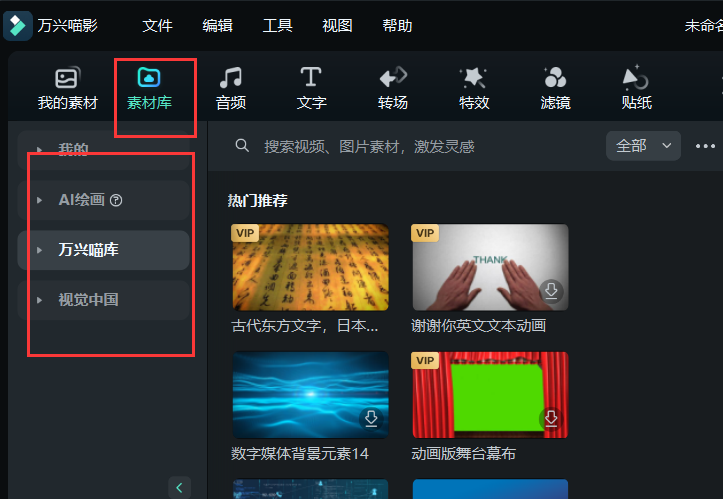
Task: Open the 特效 effects star icon
Action: (473, 77)
